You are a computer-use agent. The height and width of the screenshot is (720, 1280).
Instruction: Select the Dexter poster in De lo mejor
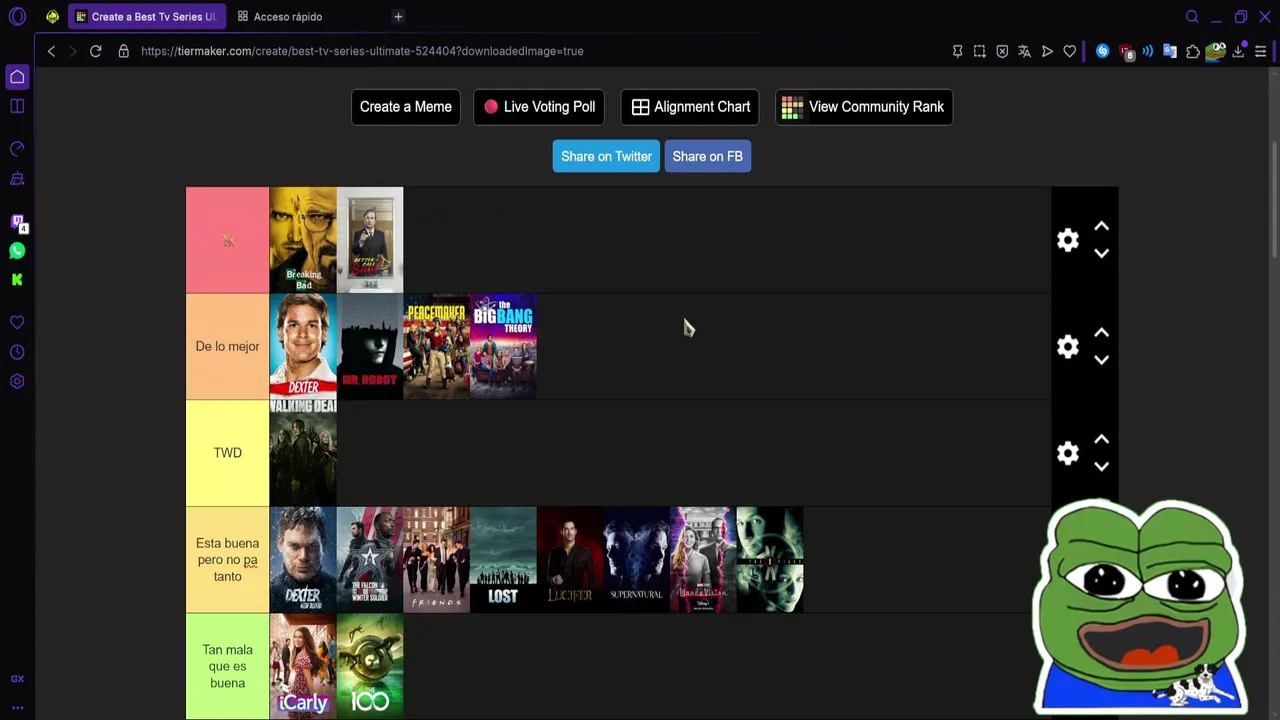tap(303, 346)
